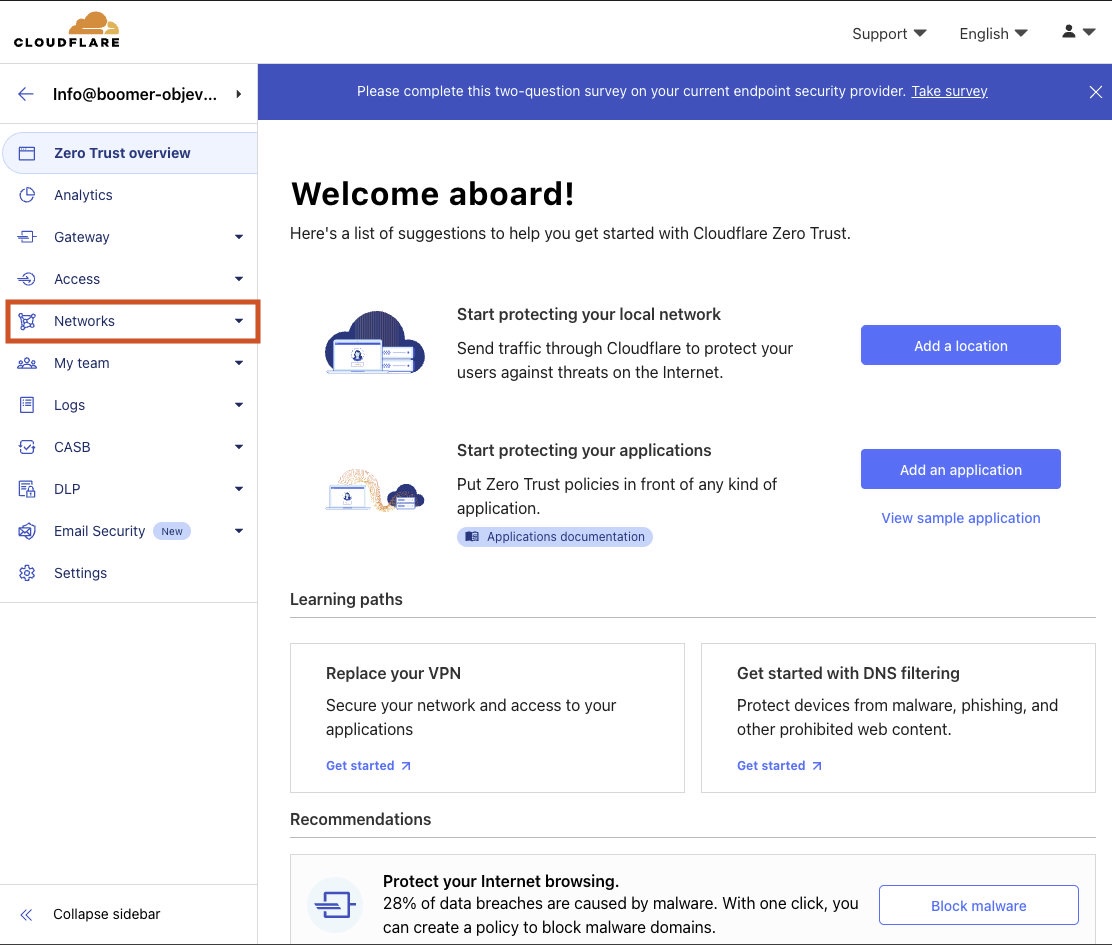Open the Logs sidebar item
Image resolution: width=1112 pixels, height=945 pixels.
click(x=70, y=405)
